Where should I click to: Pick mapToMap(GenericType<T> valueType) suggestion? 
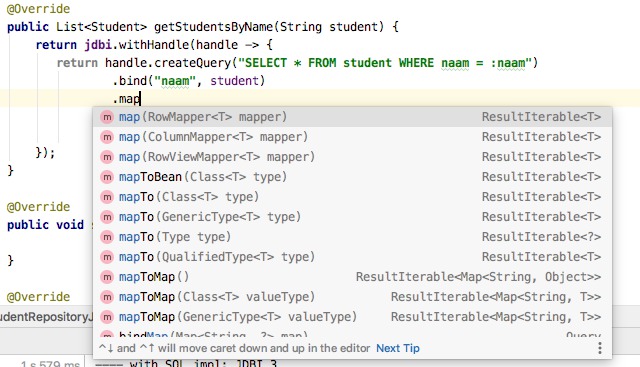[352, 317]
